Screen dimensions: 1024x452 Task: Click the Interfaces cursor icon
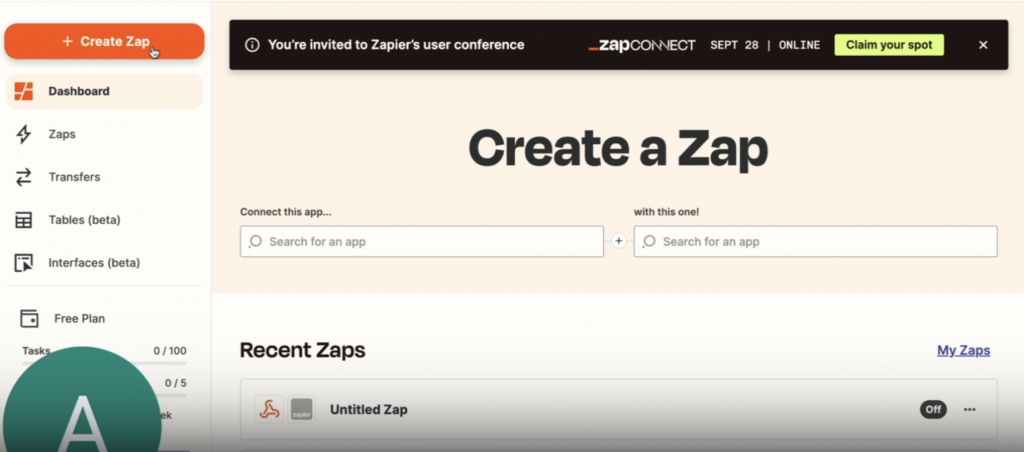(24, 263)
